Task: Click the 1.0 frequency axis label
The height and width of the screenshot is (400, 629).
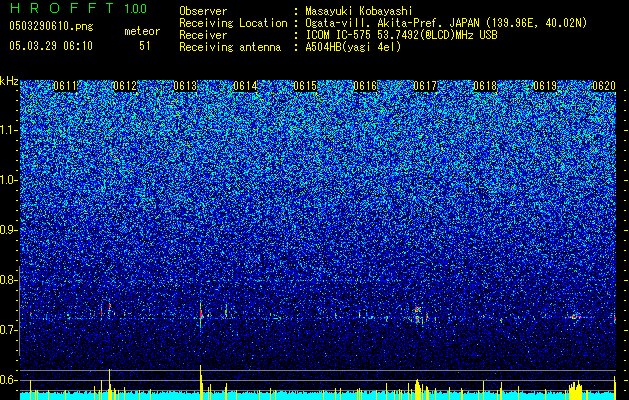Action: (9, 180)
